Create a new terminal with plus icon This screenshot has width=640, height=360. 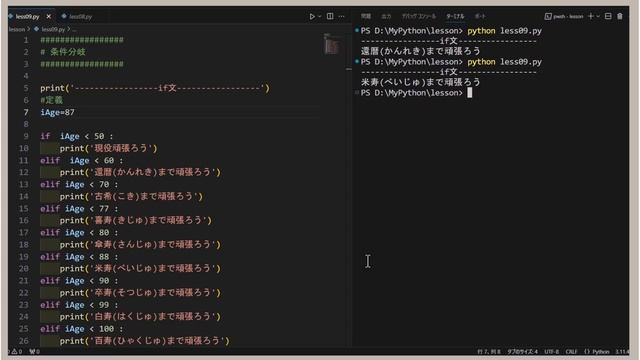[x=591, y=16]
